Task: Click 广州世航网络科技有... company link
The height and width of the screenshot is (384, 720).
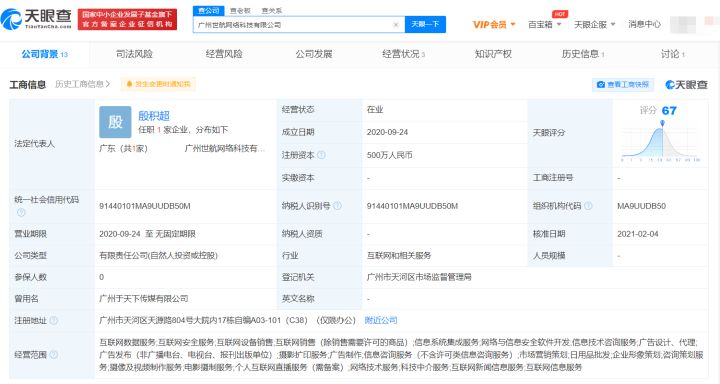Action: tap(225, 148)
